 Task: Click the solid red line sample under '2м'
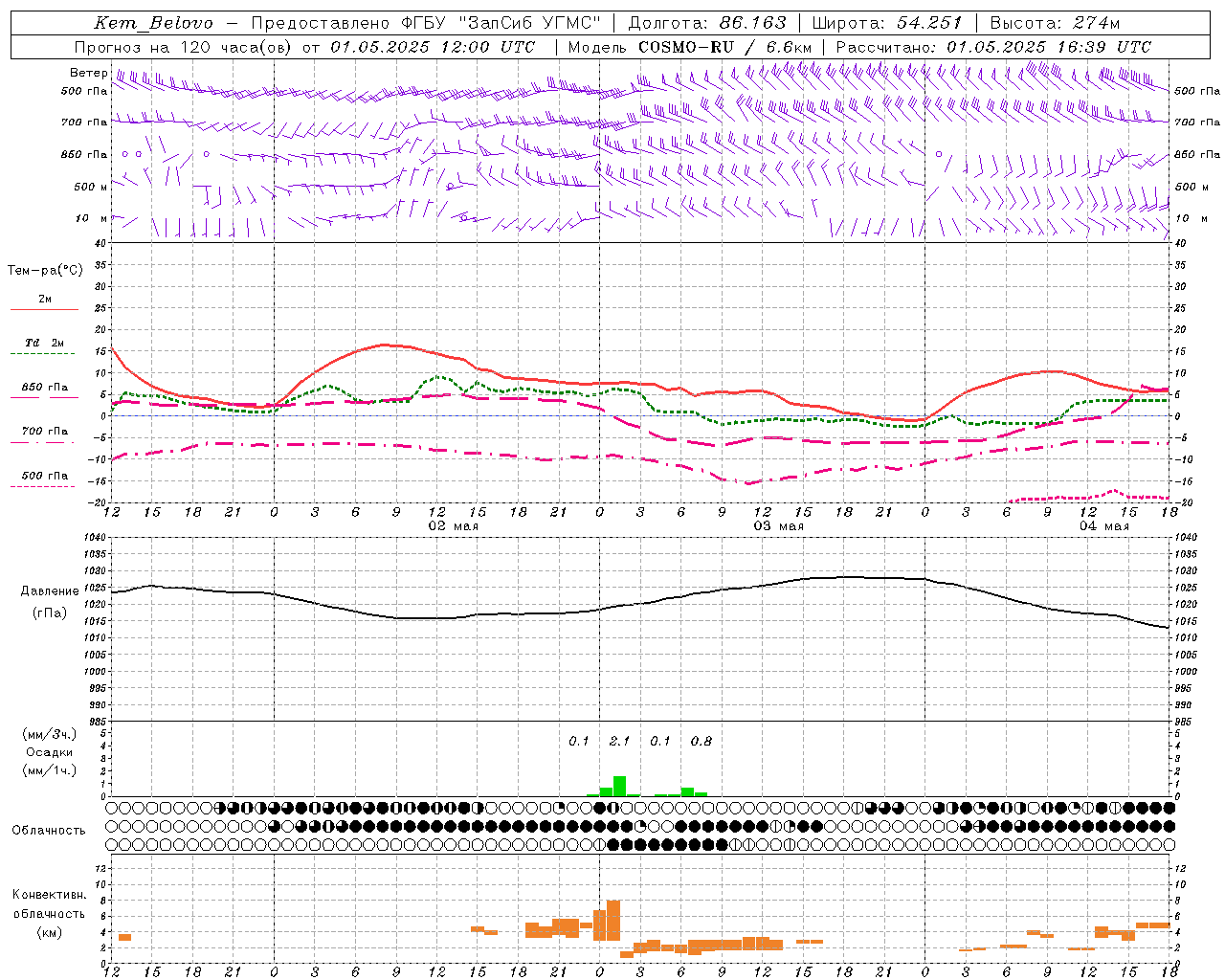point(44,310)
